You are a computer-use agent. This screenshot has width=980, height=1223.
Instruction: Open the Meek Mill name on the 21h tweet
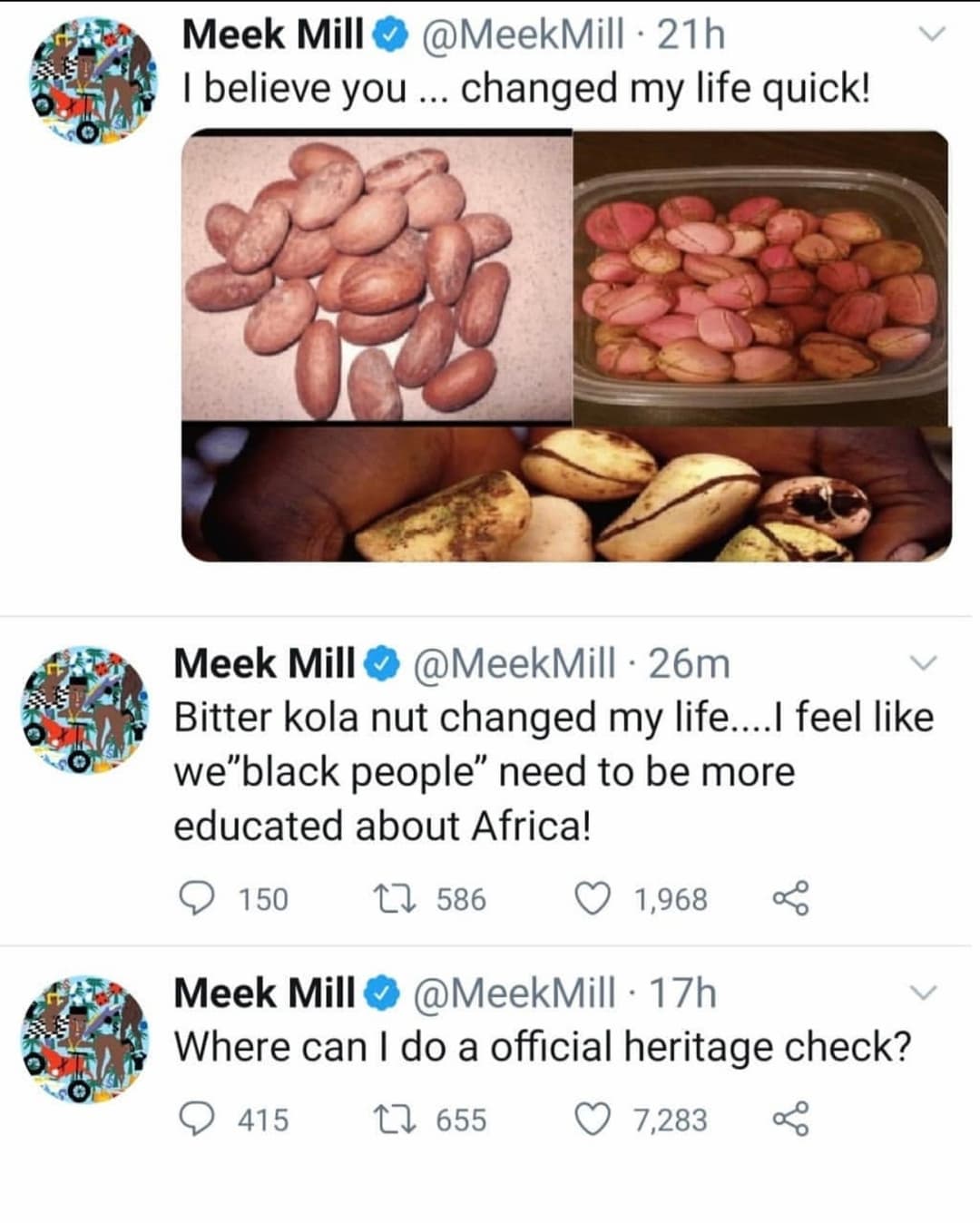[272, 35]
